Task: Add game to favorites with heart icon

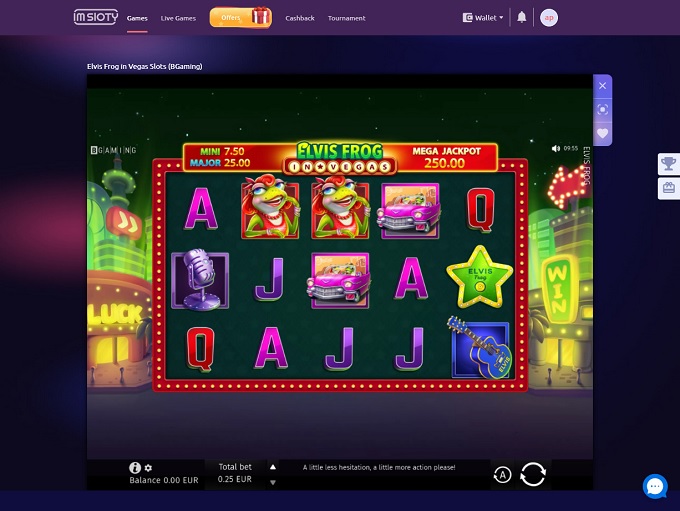Action: tap(602, 133)
